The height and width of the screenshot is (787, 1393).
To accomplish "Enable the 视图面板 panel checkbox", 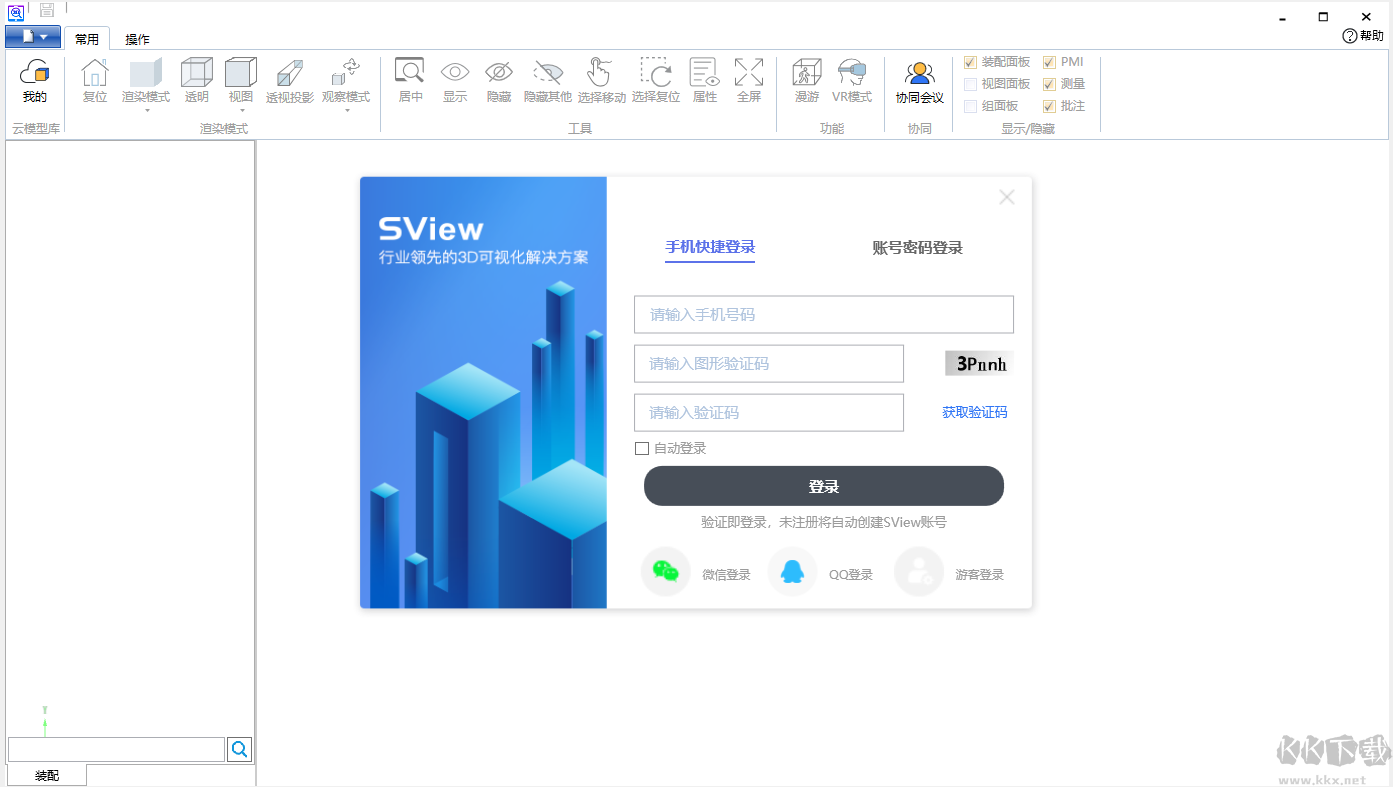I will (970, 83).
